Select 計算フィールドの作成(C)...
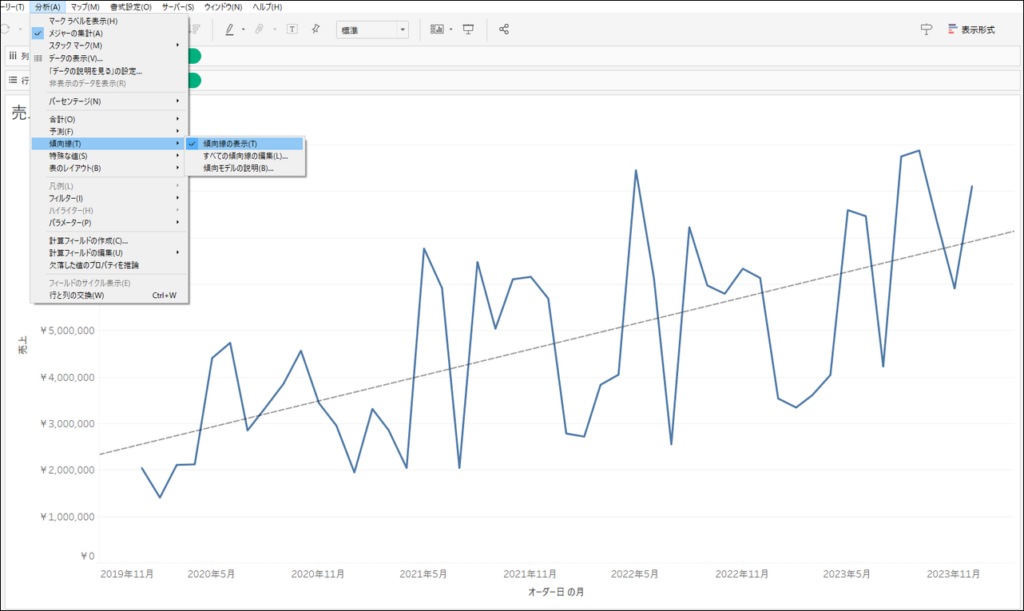 [88, 241]
